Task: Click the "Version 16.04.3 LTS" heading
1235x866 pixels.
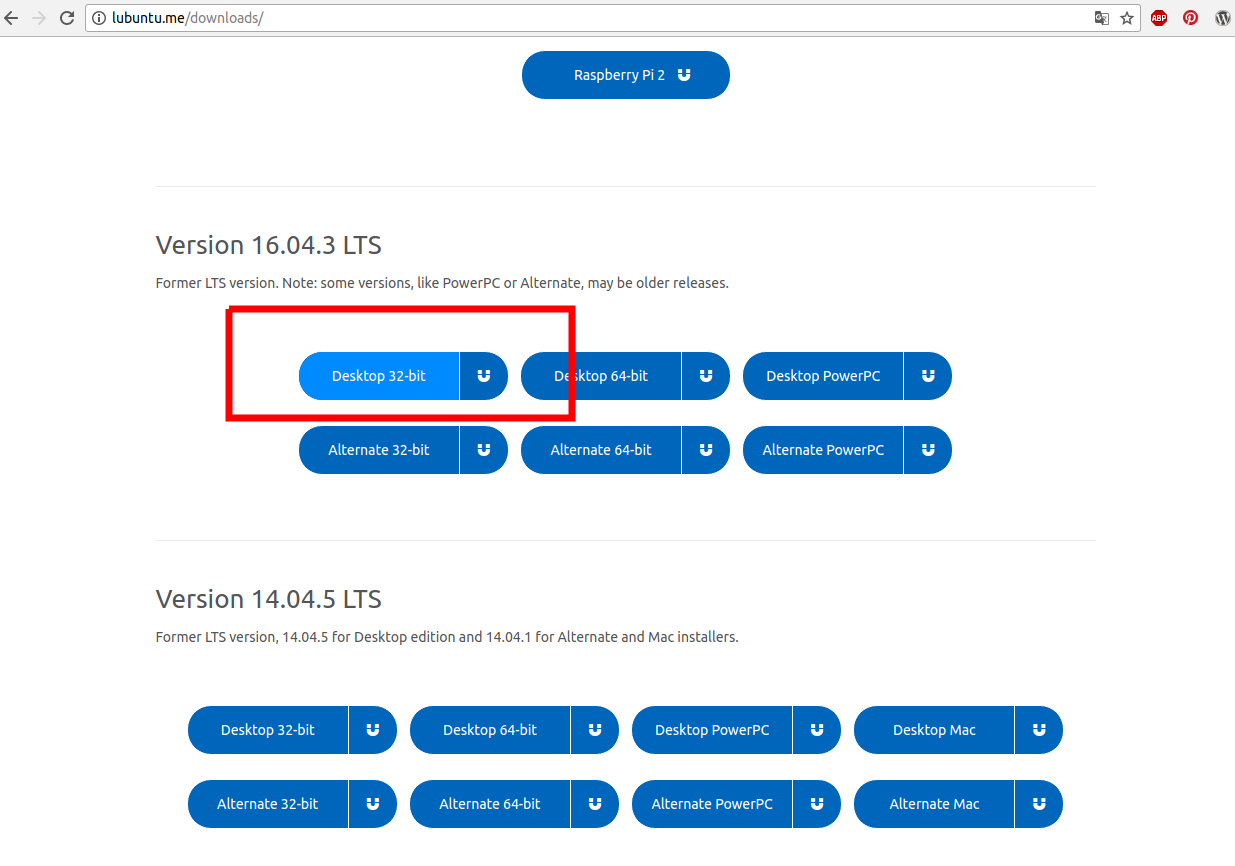Action: [269, 245]
